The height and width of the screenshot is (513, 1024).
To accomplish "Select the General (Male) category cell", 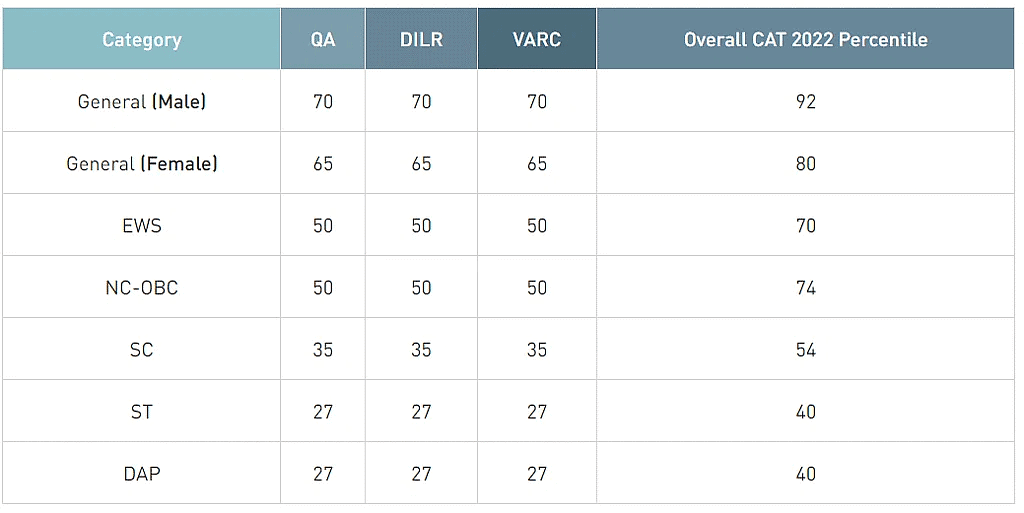I will pyautogui.click(x=142, y=101).
